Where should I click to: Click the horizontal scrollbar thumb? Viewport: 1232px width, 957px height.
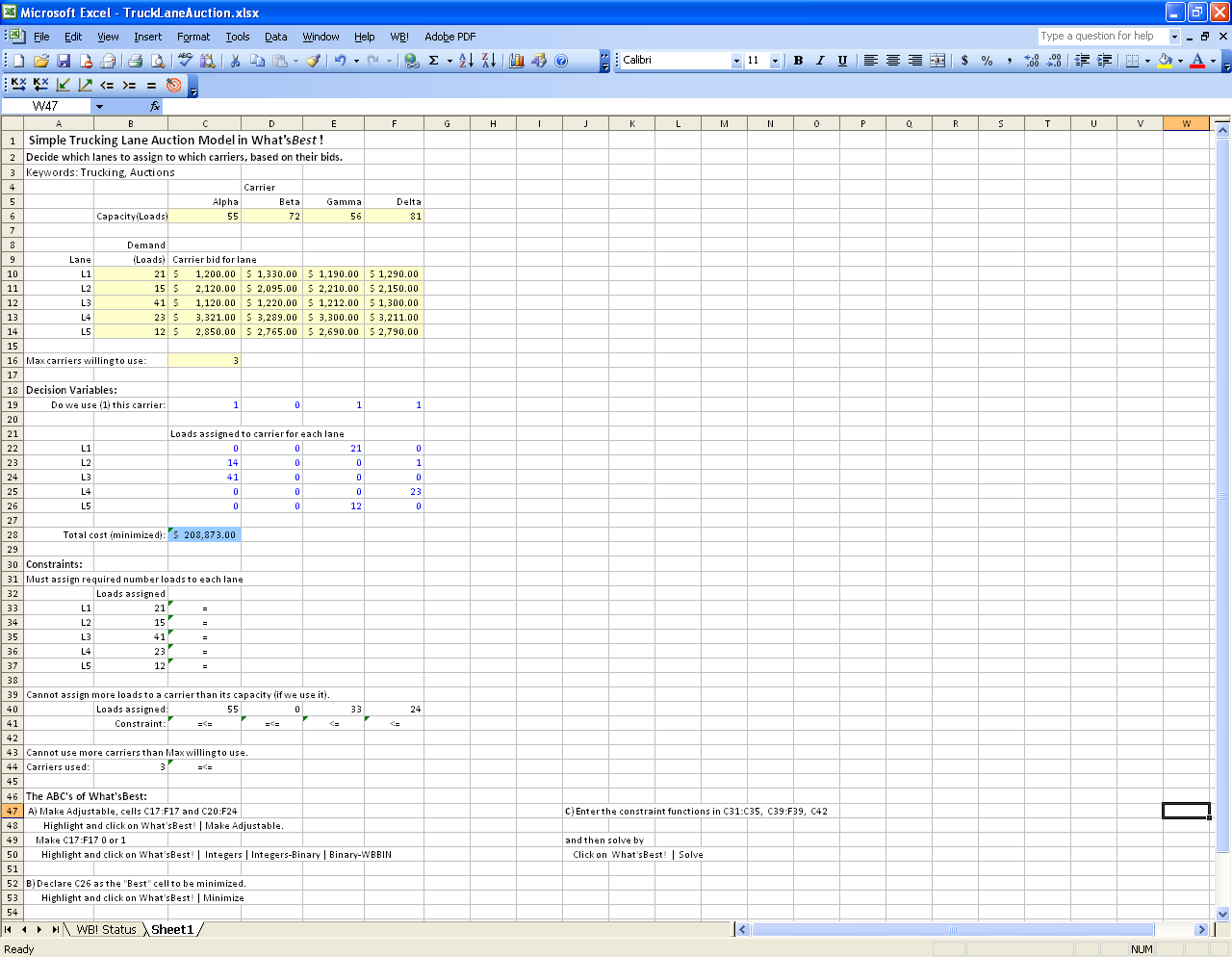pos(953,929)
